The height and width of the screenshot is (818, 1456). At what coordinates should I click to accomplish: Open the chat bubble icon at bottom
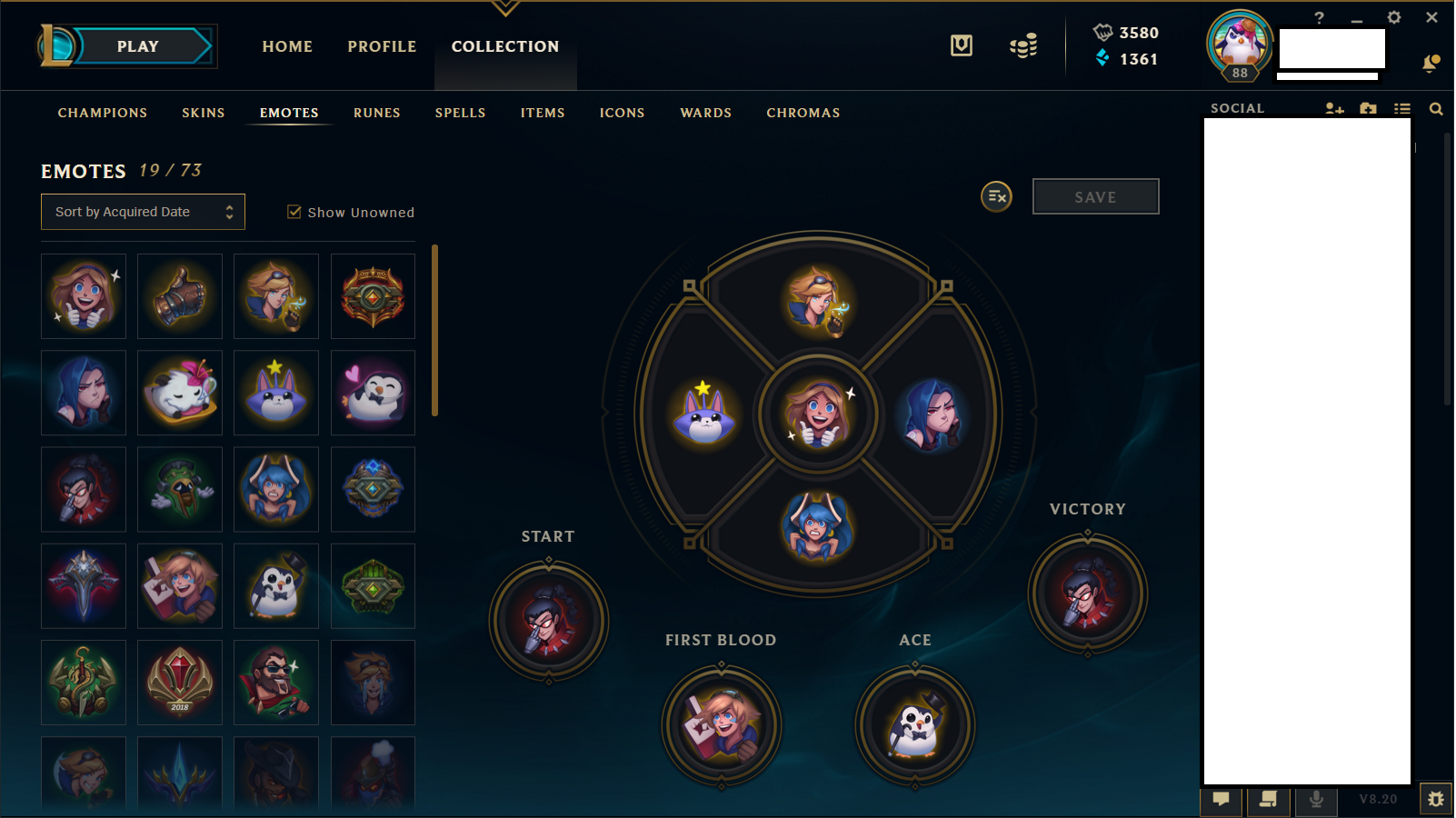point(1221,799)
